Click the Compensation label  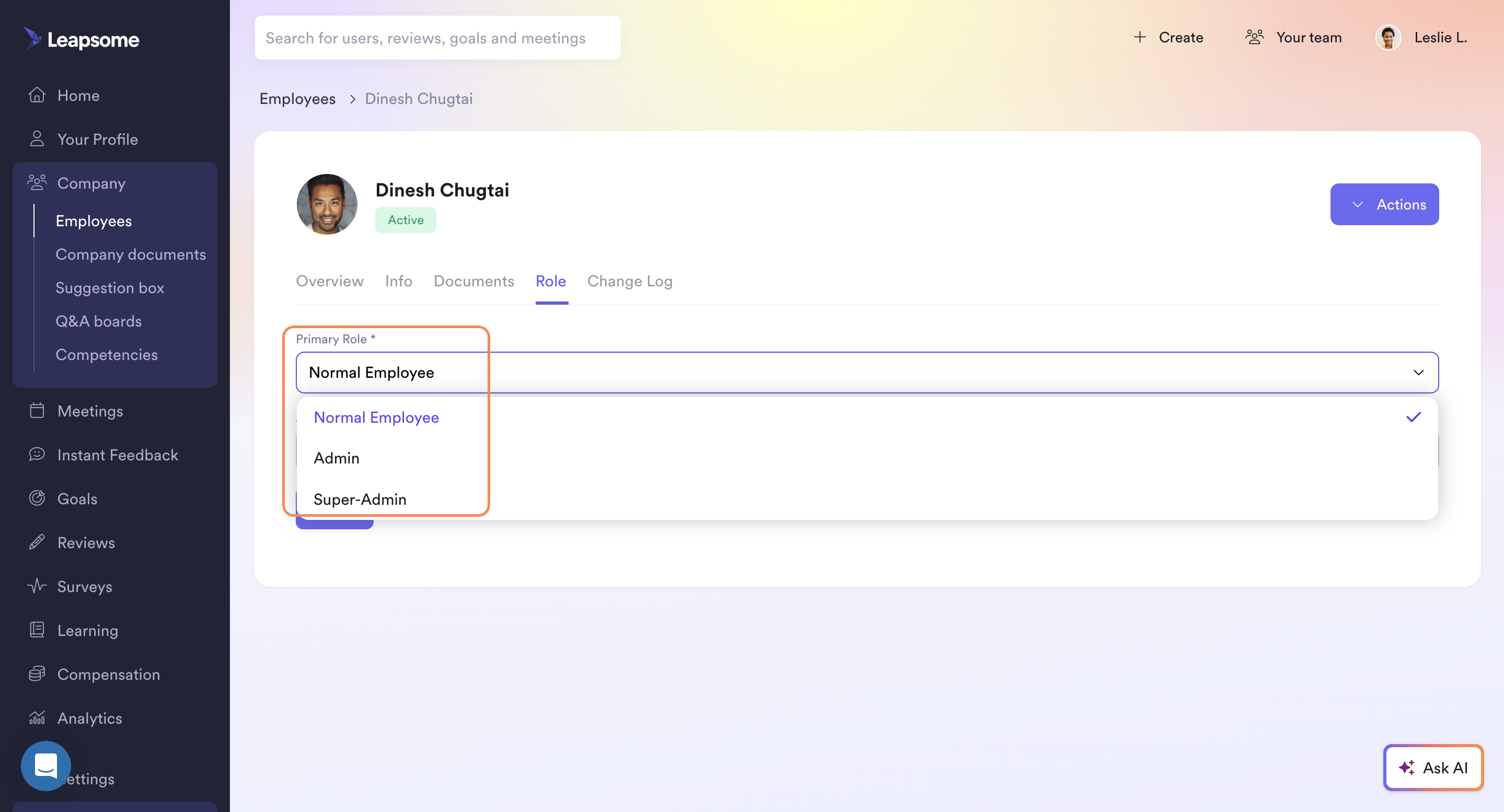109,674
